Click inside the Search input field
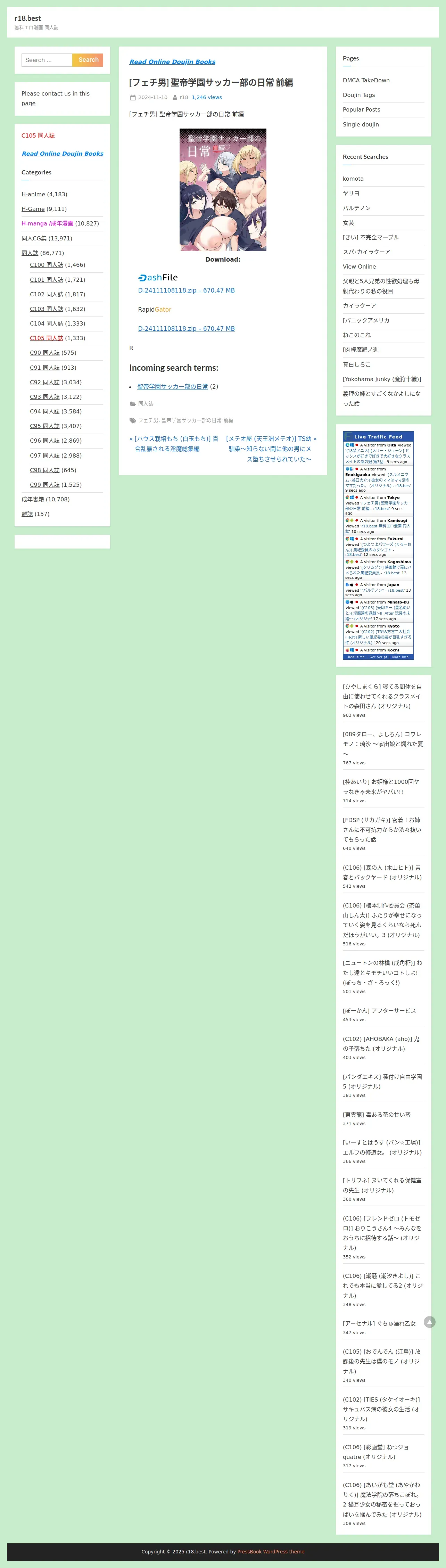Image resolution: width=446 pixels, height=1568 pixels. [x=47, y=60]
